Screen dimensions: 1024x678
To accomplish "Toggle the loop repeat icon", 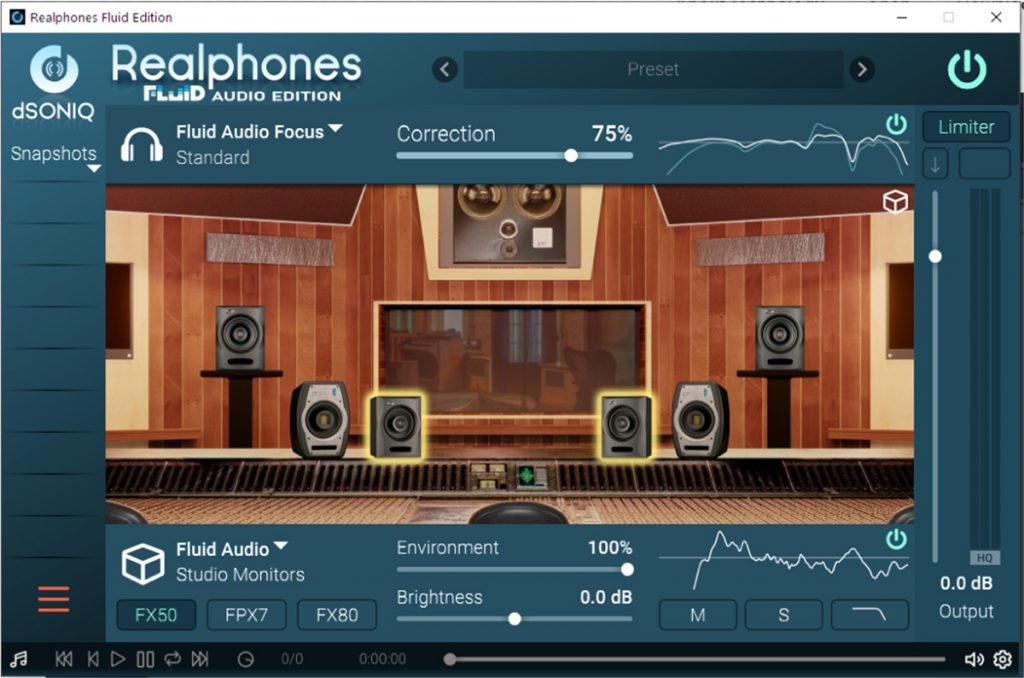I will click(x=172, y=658).
